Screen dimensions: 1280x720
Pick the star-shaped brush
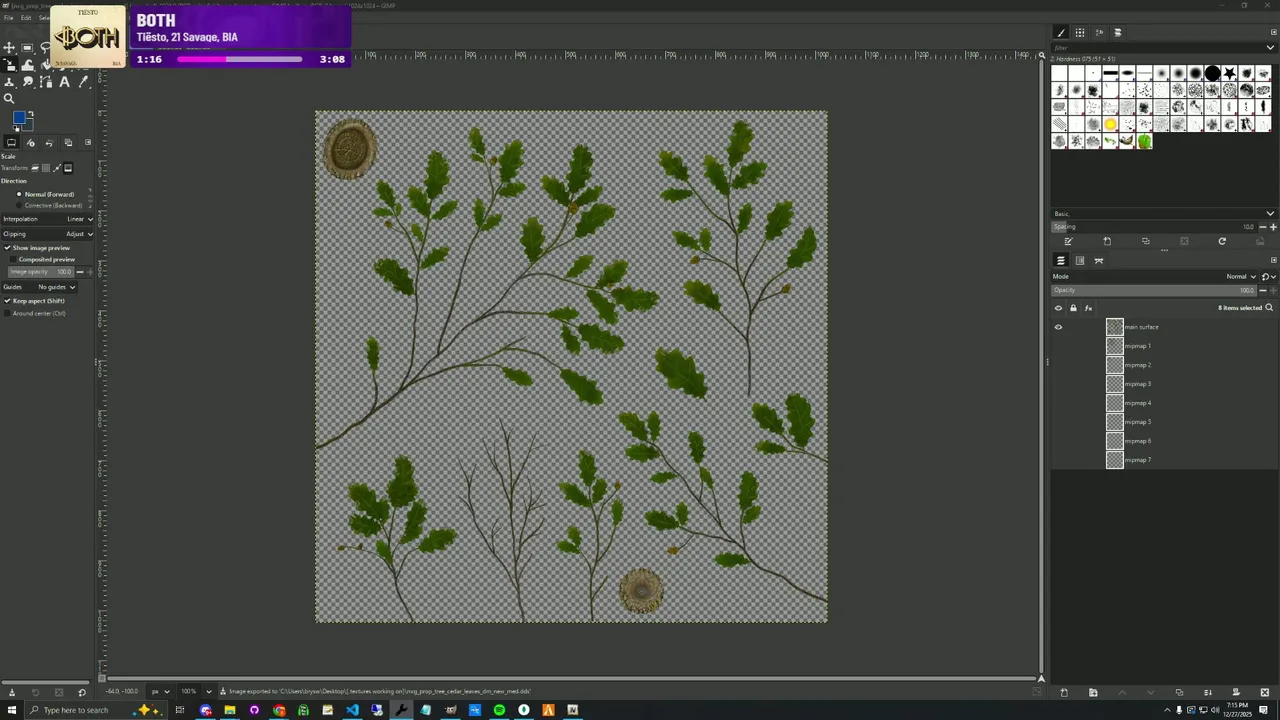(x=1229, y=73)
